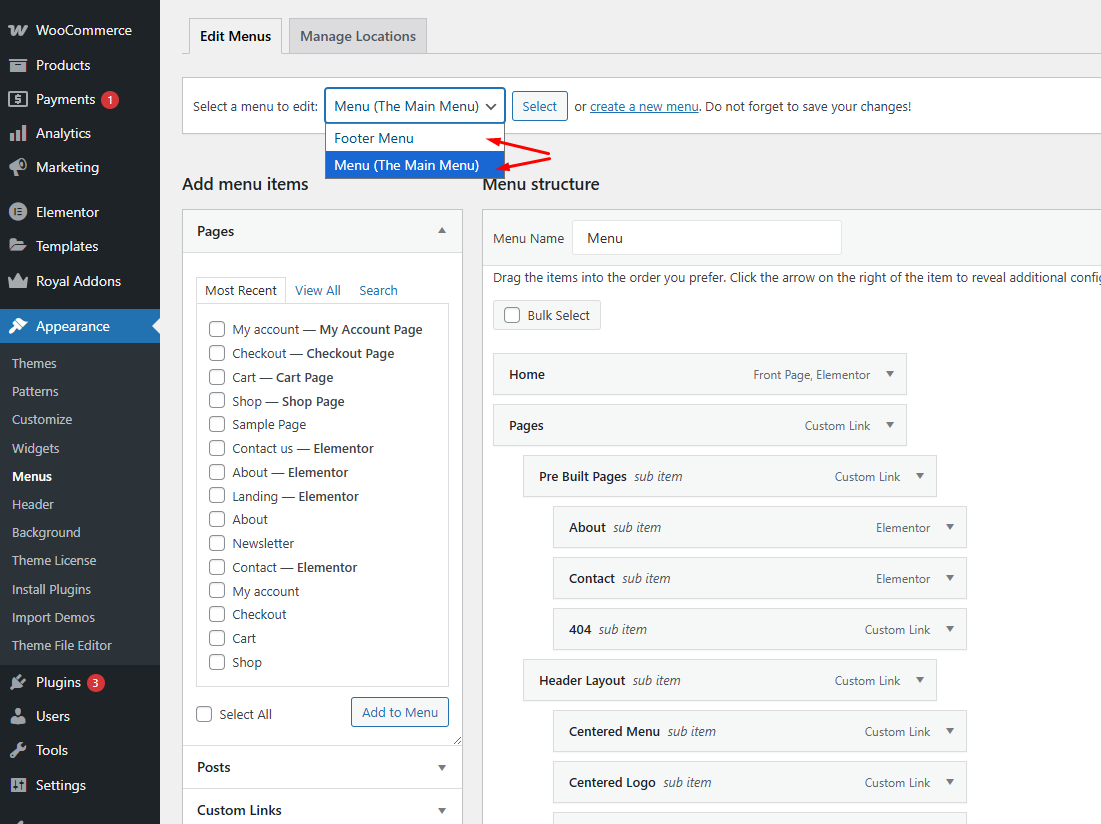1101x824 pixels.
Task: Click the Plugins update badge 3
Action: pos(95,683)
